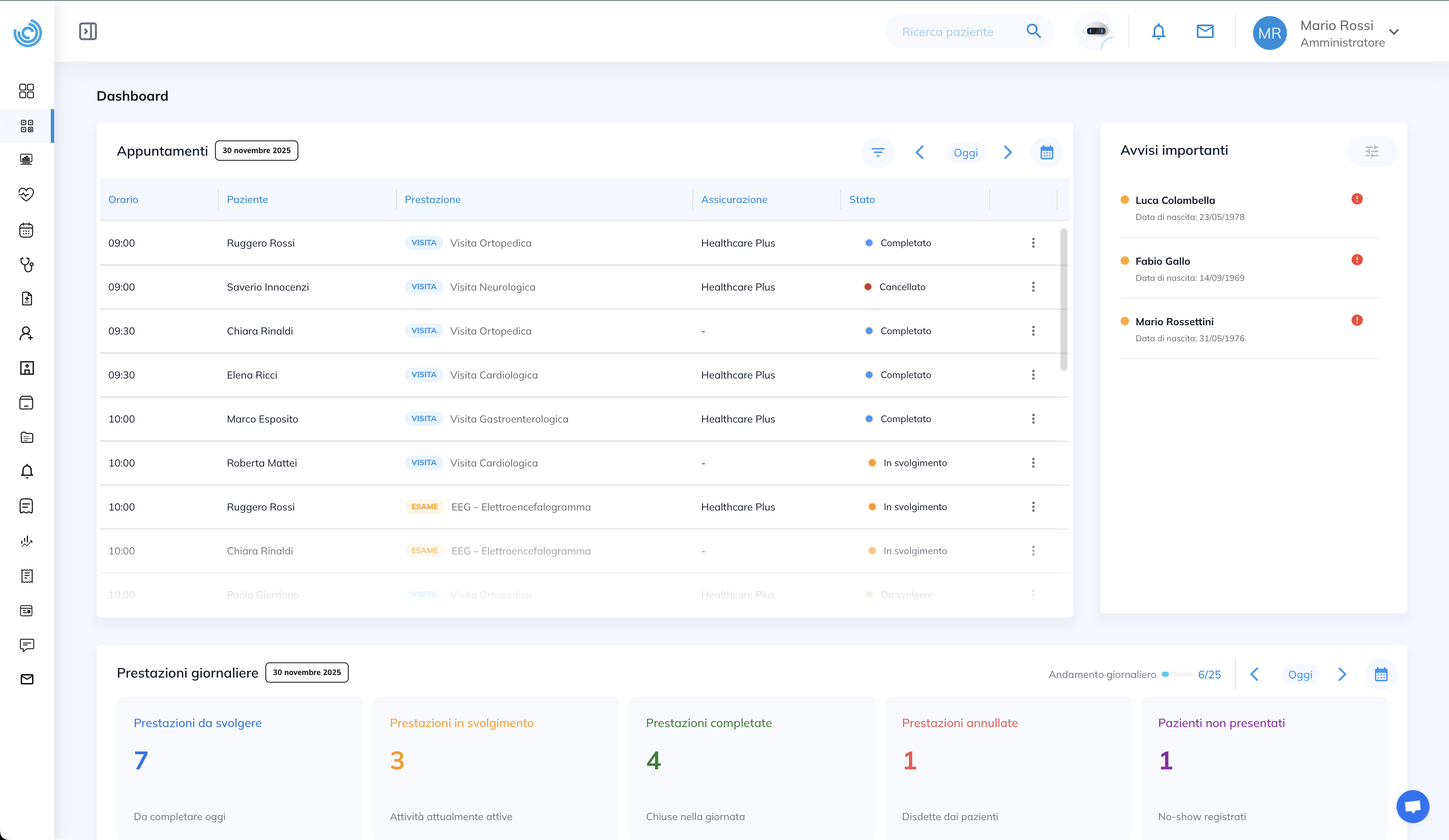Open the chat icon near sidebar bottom
Screen dimensions: 1449x840
coord(27,645)
